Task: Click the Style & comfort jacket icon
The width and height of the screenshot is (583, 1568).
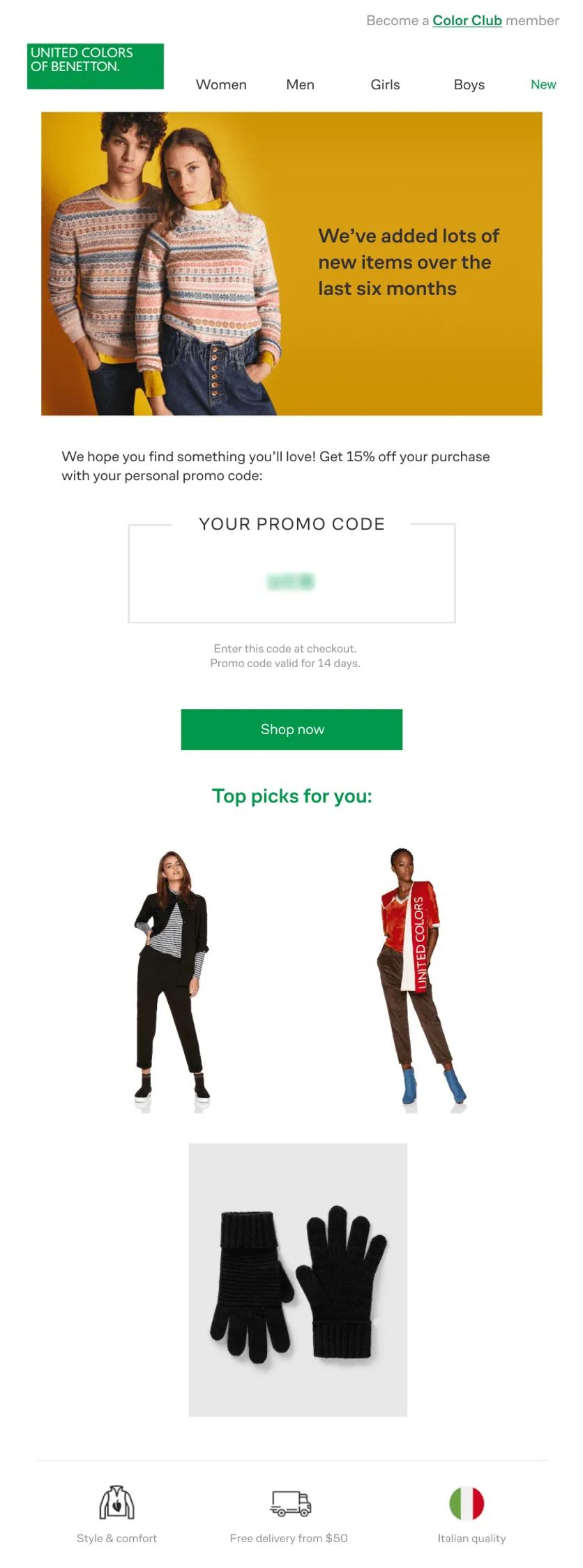Action: click(x=116, y=1502)
